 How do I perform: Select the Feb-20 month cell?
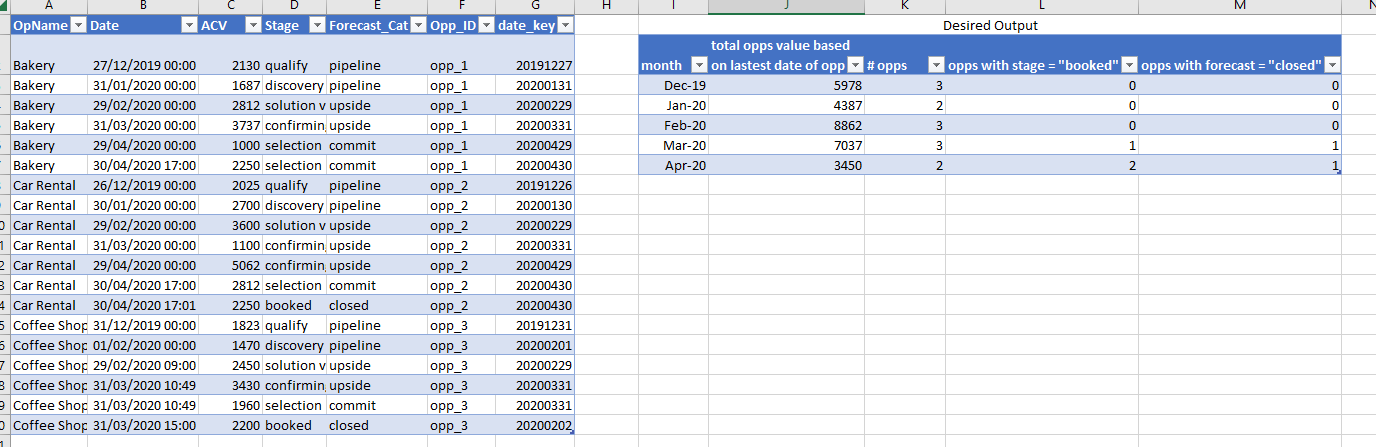674,125
